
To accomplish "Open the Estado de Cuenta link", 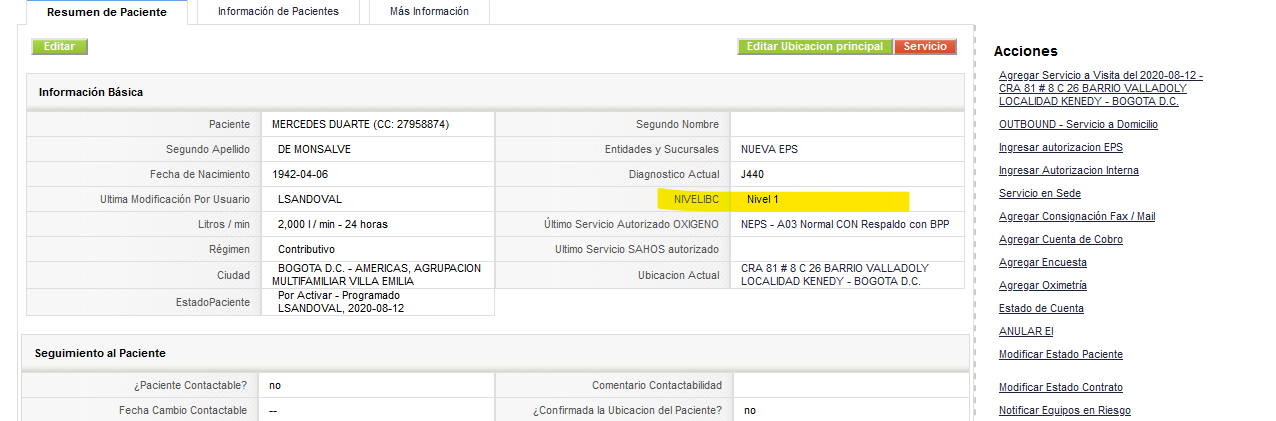I will coord(1041,308).
